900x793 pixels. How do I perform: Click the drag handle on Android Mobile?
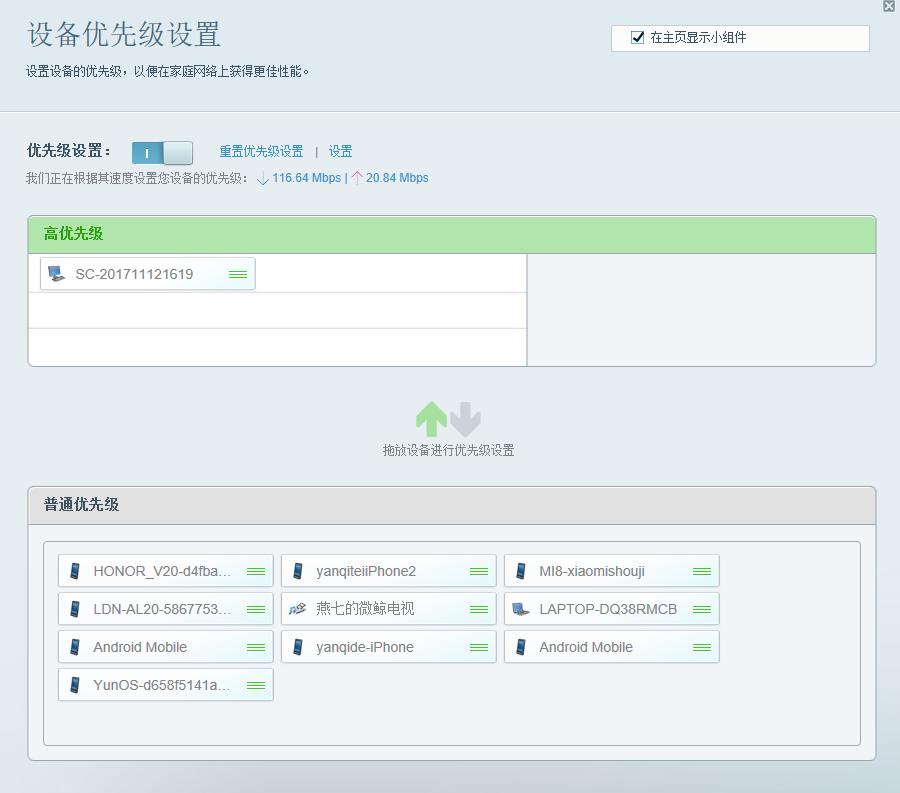pos(255,646)
